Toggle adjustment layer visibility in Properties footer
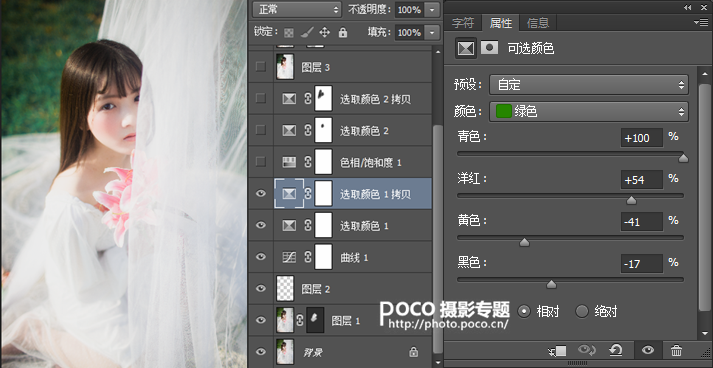Viewport: 713px width, 368px height. tap(648, 350)
